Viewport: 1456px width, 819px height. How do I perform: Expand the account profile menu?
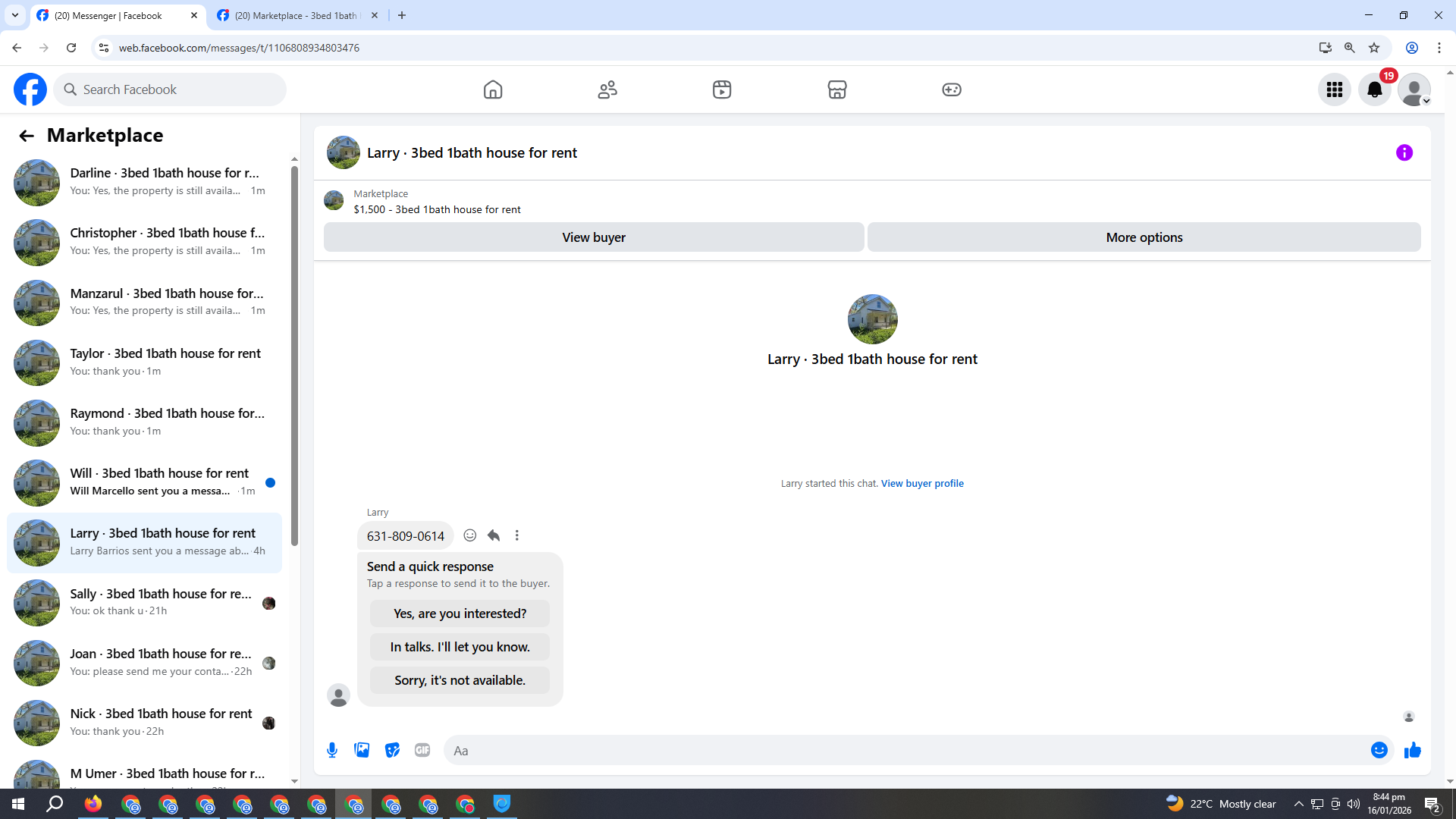pyautogui.click(x=1414, y=90)
